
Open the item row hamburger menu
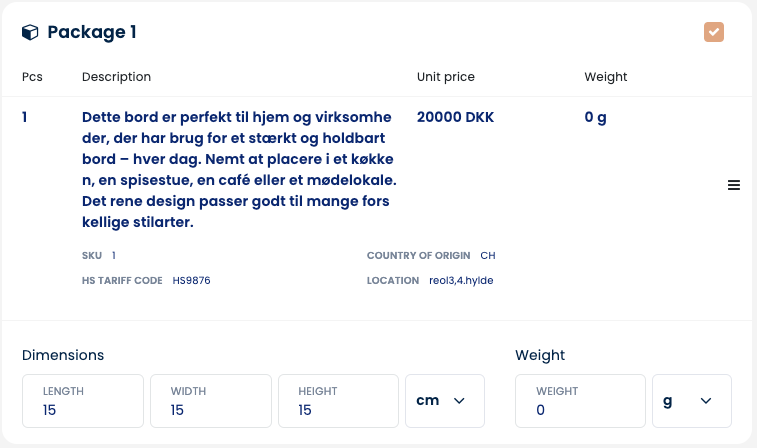pyautogui.click(x=733, y=185)
